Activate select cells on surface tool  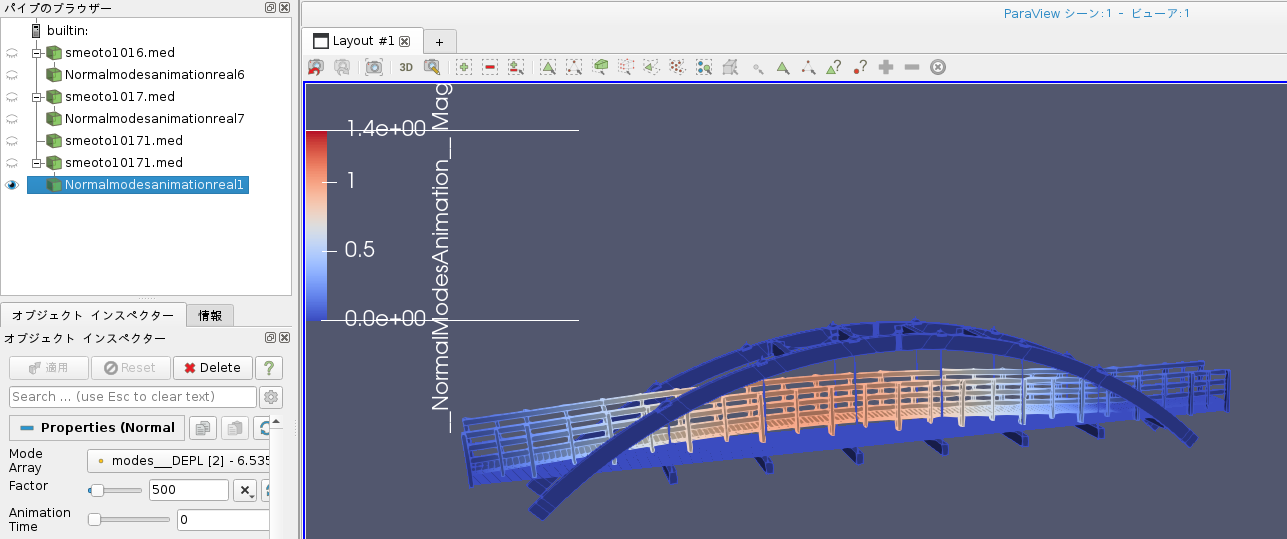(x=548, y=67)
